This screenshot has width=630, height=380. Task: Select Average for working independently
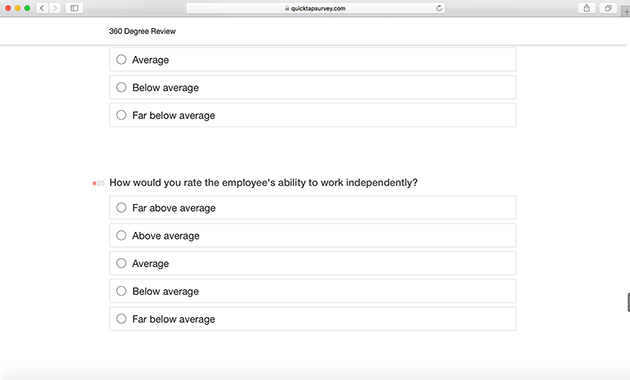(313, 263)
